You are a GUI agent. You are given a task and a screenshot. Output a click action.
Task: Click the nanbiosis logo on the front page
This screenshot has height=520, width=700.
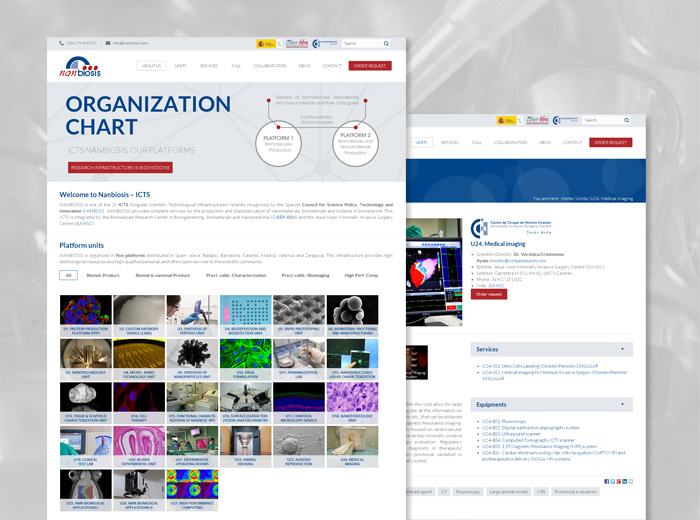coord(80,67)
